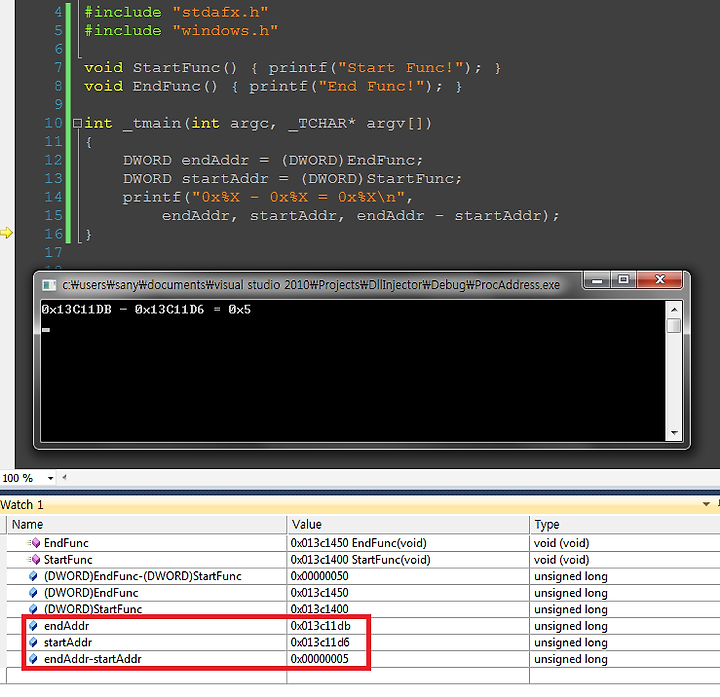
Task: Click the Watch 1 panel title
Action: pyautogui.click(x=22, y=505)
